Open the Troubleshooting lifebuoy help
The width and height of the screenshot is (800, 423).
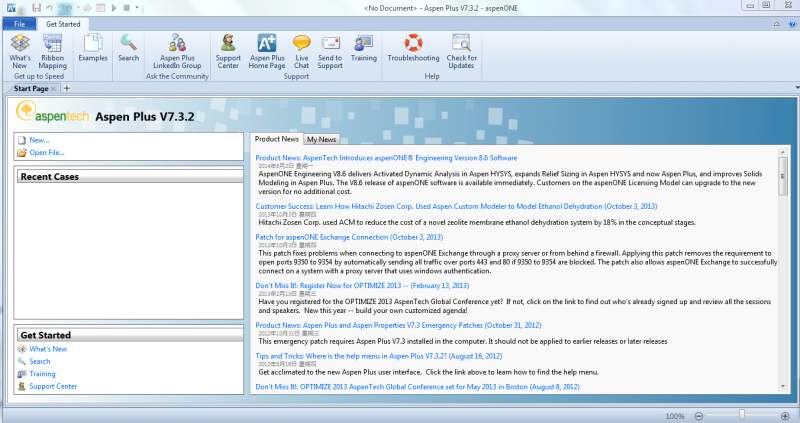(x=413, y=48)
